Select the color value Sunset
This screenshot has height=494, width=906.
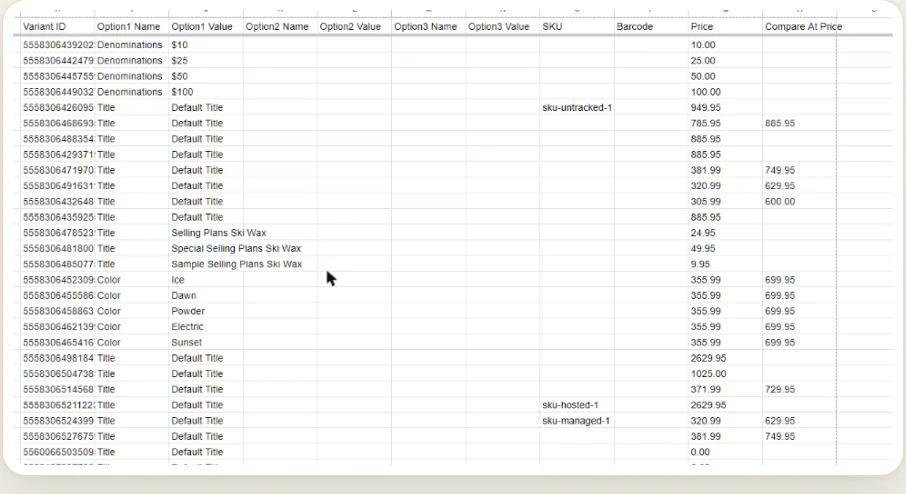tap(206, 342)
